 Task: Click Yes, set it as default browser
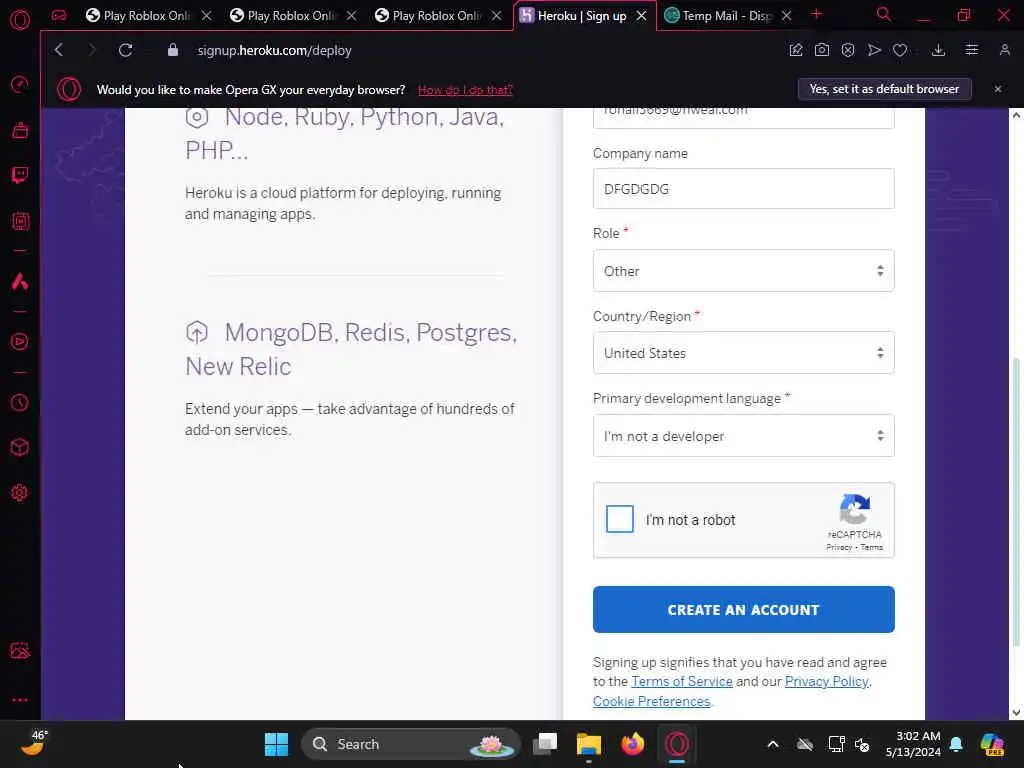pos(884,89)
